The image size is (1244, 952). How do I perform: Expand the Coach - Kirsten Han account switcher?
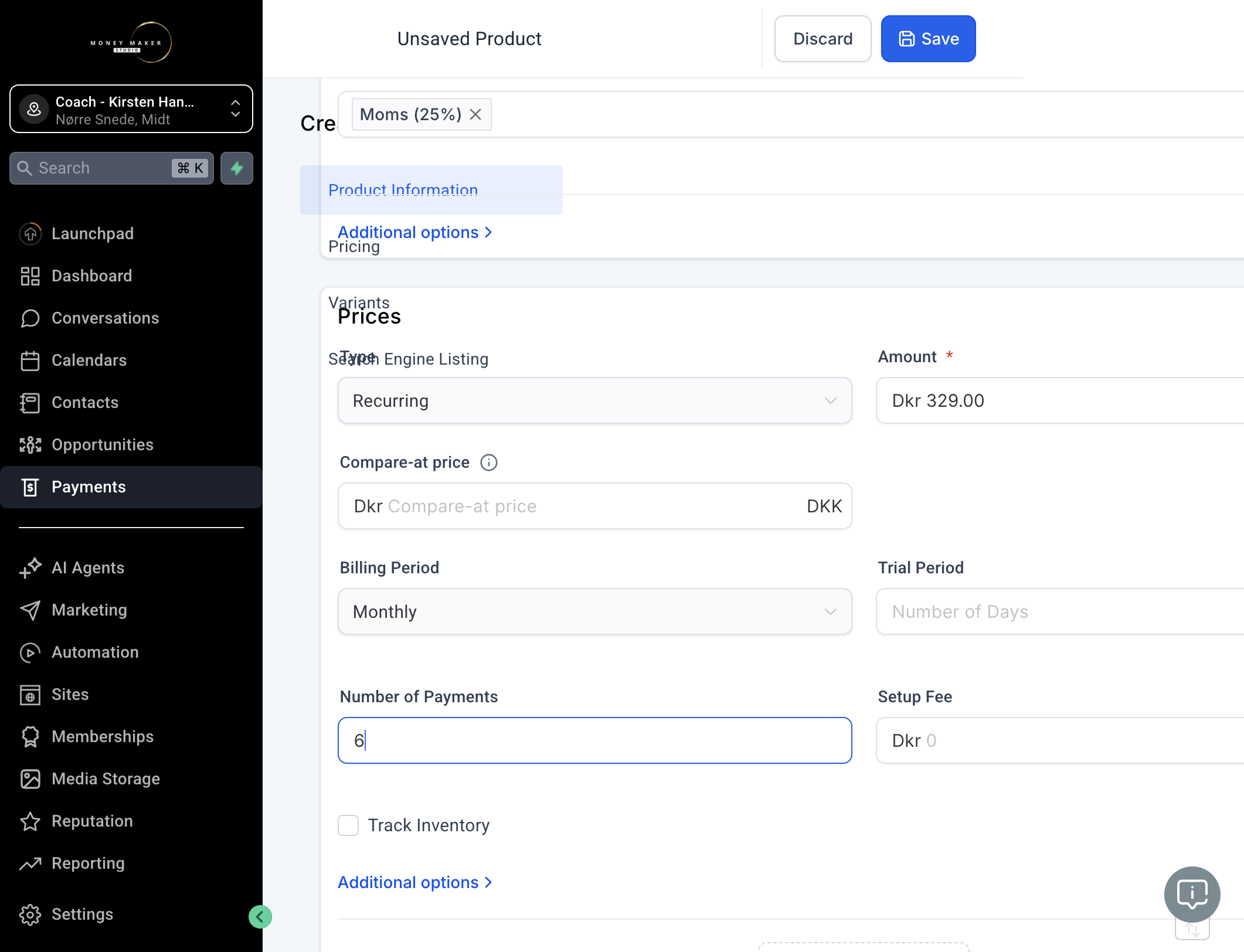(x=131, y=109)
